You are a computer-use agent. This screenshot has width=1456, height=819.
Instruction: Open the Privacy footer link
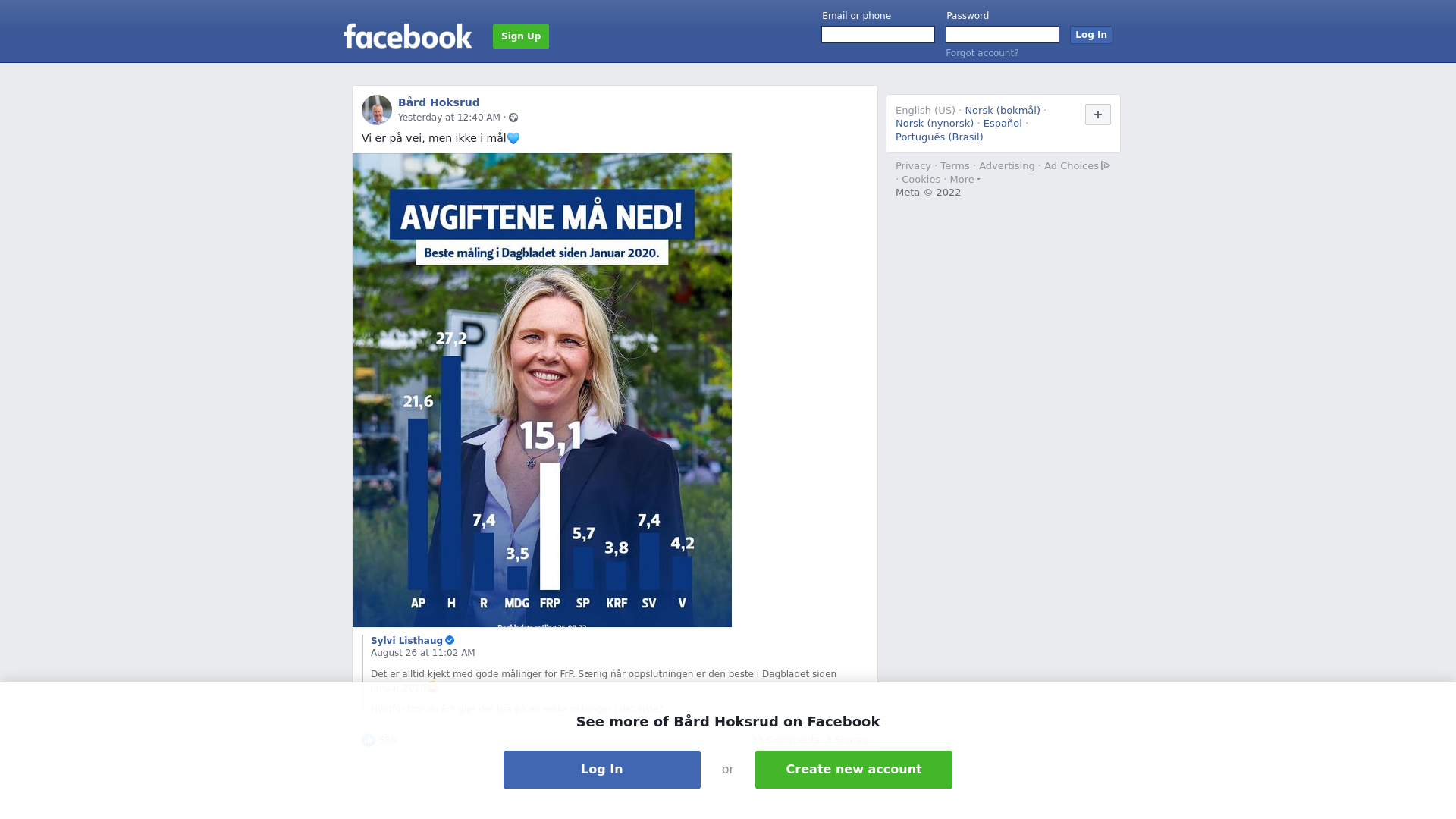pos(913,166)
